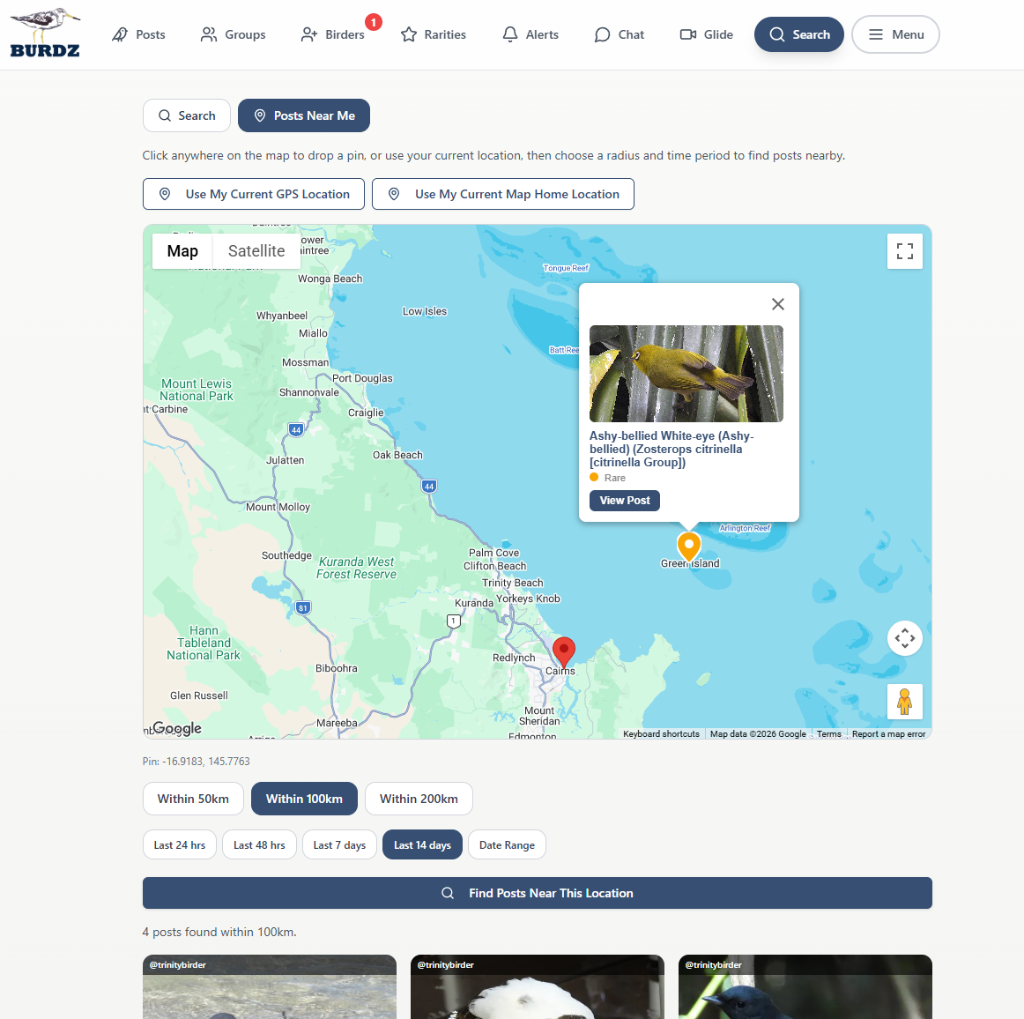Click Find Posts Near This Location
This screenshot has height=1019, width=1024.
tap(537, 893)
